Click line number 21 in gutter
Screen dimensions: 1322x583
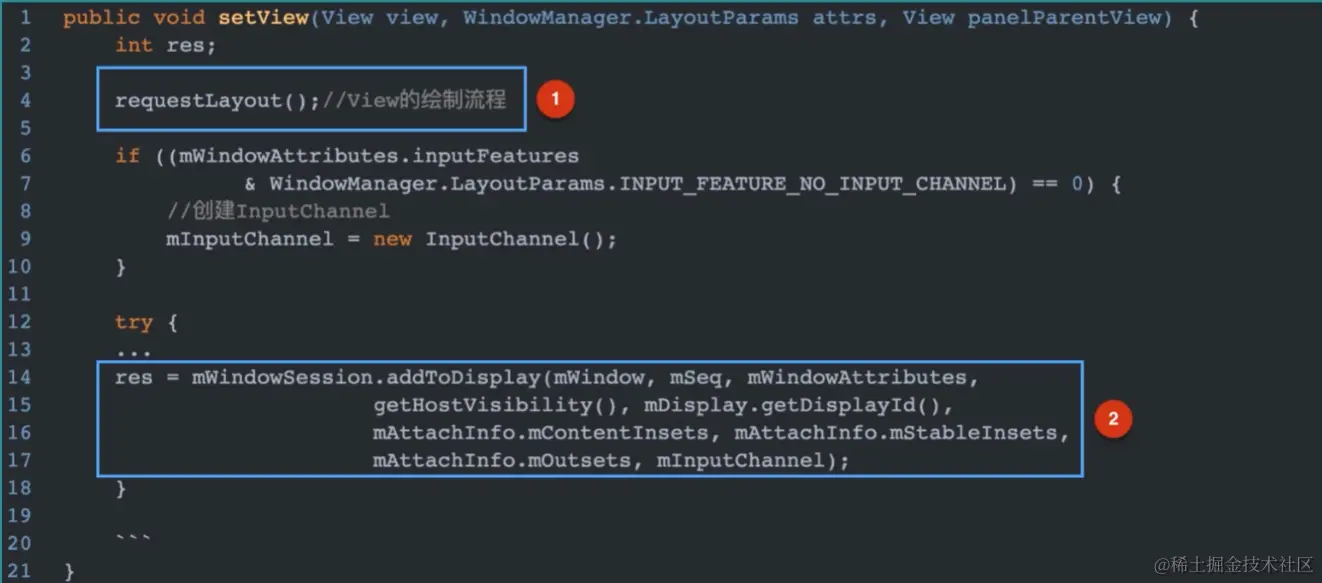click(19, 572)
